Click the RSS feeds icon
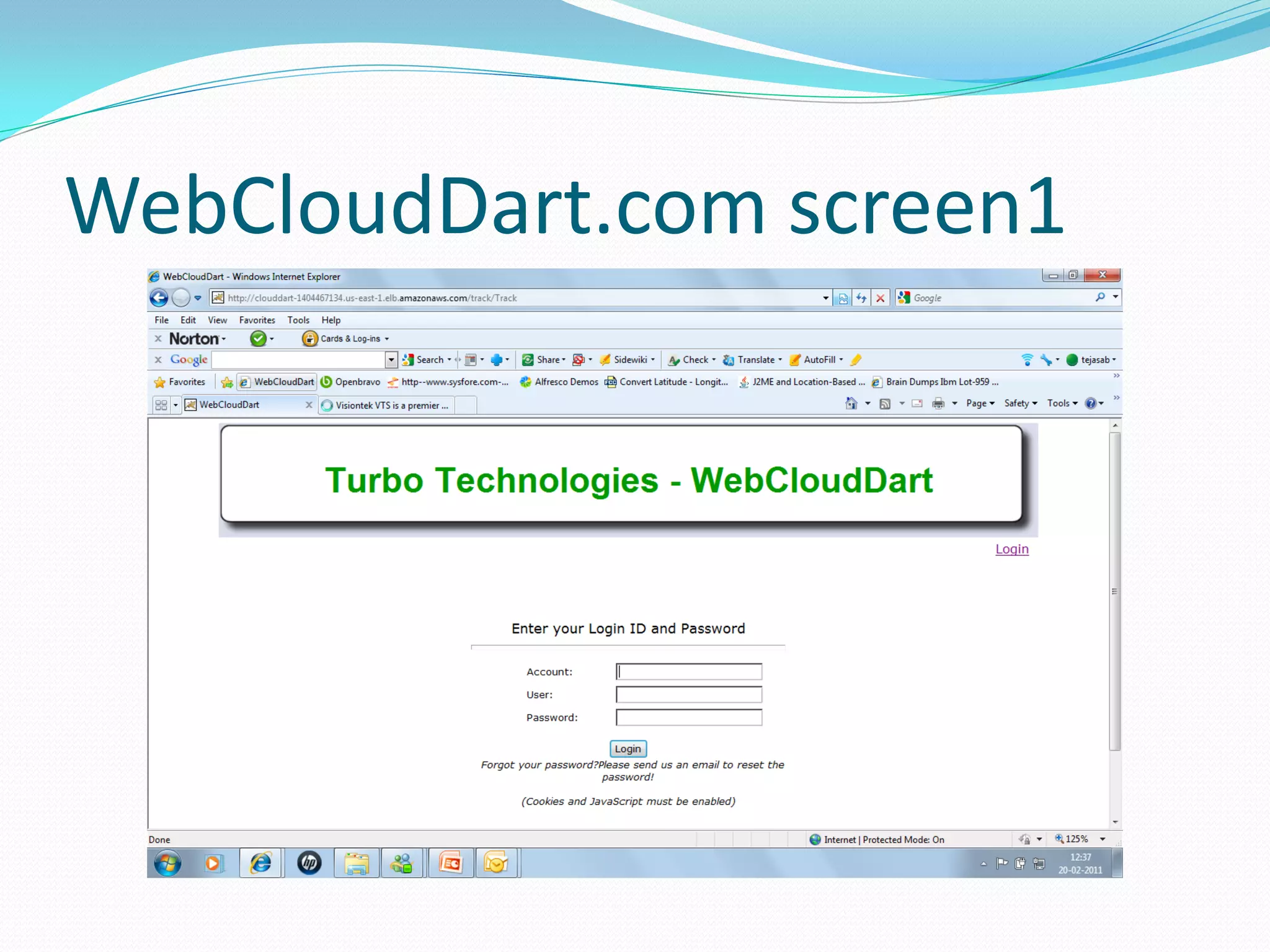This screenshot has width=1270, height=952. click(886, 403)
